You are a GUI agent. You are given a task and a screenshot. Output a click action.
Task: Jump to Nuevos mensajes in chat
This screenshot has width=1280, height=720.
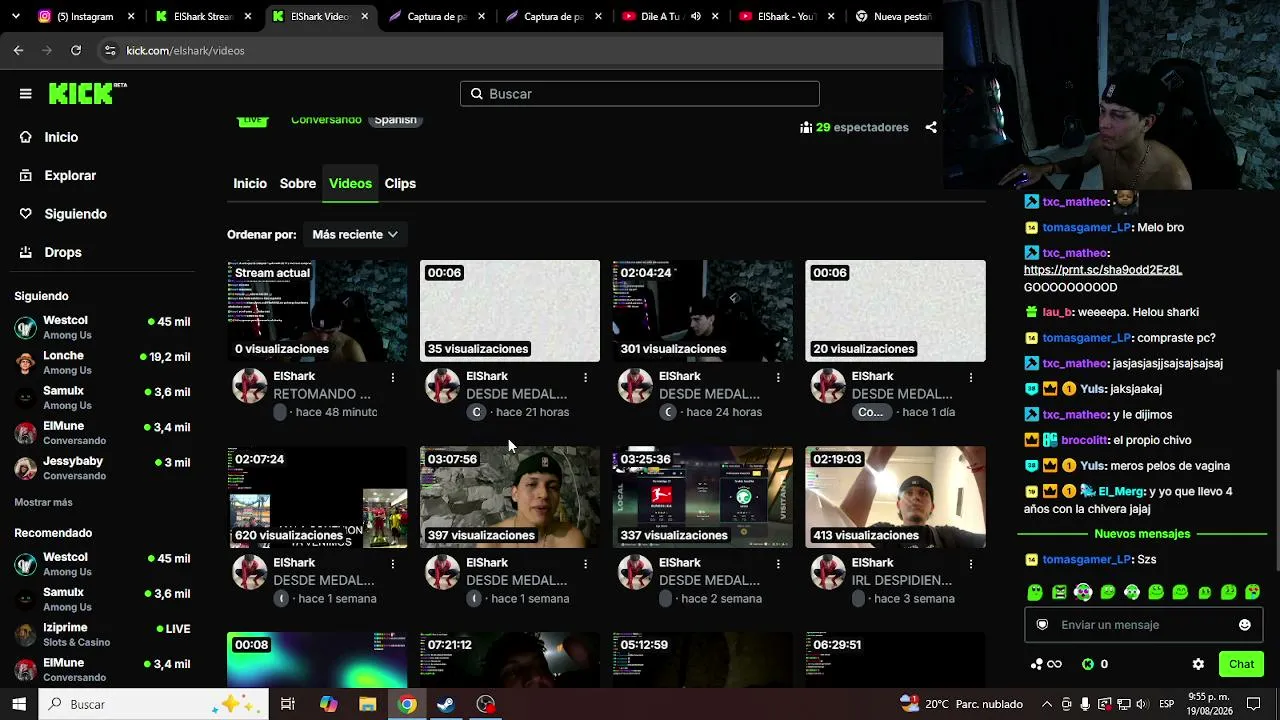[1142, 534]
